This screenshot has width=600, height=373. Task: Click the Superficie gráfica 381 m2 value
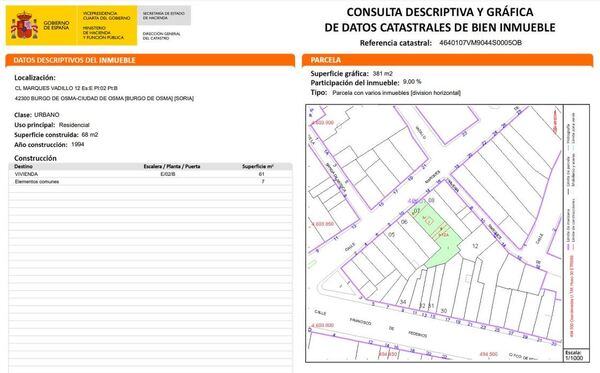[x=383, y=73]
